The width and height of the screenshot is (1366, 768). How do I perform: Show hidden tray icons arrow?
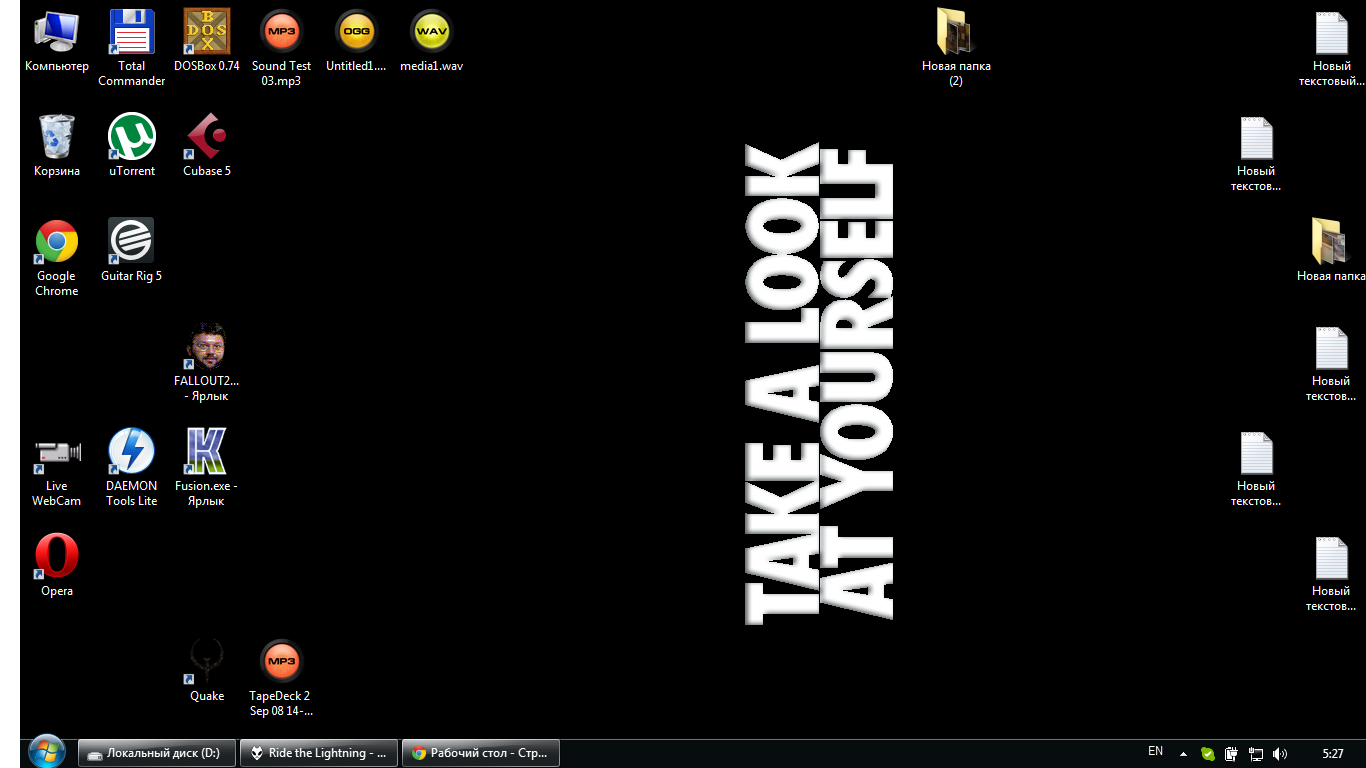click(x=1183, y=754)
